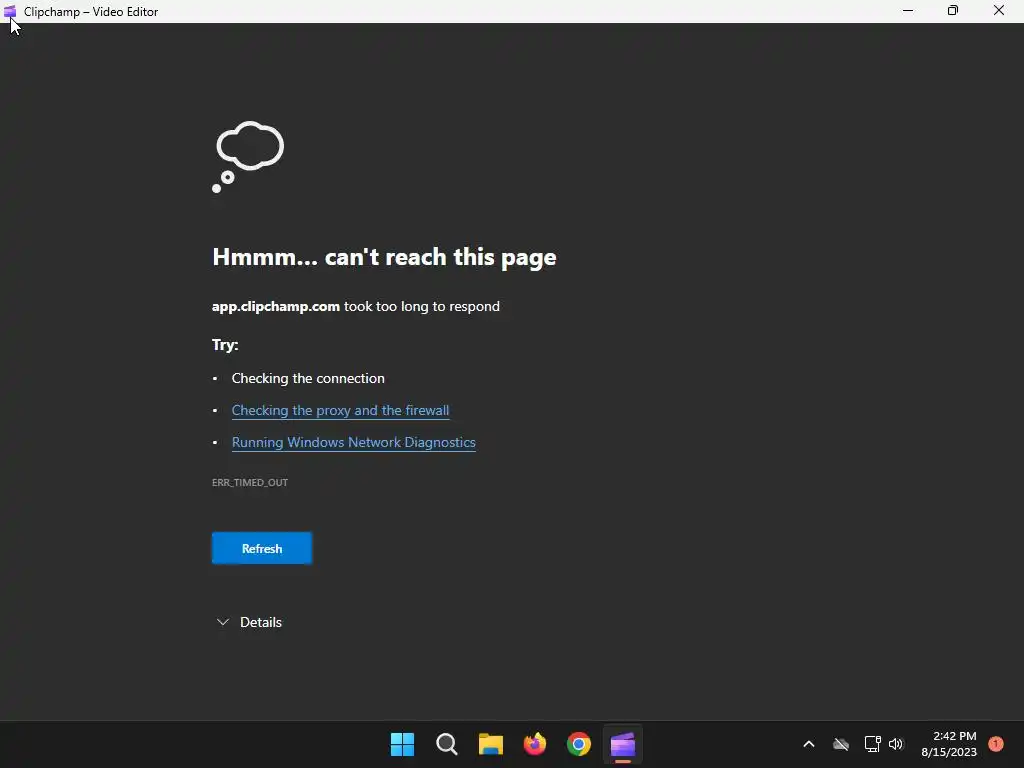Close the Clipchamp window
1024x768 pixels.
pos(999,11)
